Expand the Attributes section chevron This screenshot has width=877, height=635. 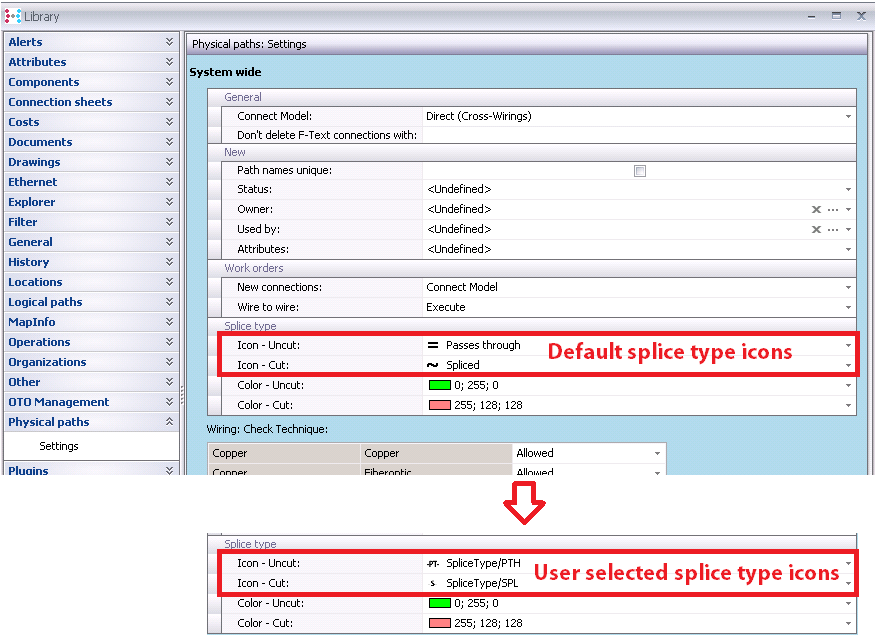(x=169, y=62)
